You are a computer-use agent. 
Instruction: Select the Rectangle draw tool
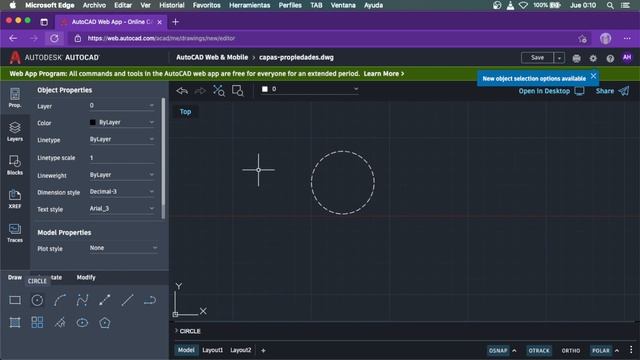(x=15, y=300)
